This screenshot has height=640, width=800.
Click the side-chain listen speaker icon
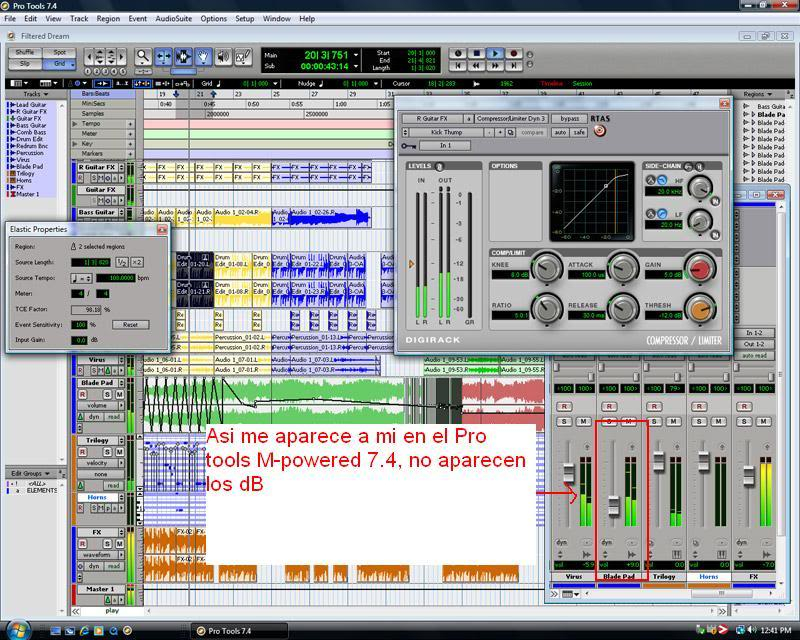click(x=699, y=166)
